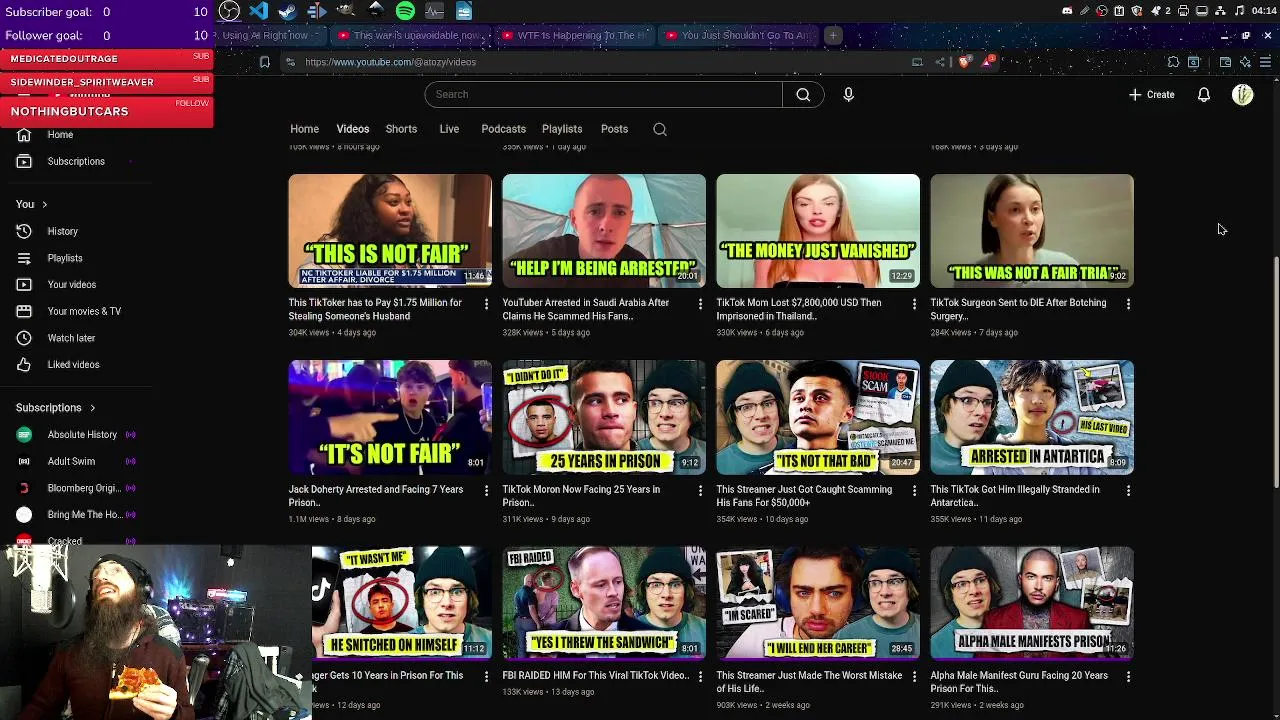Open the account avatar menu
Image resolution: width=1280 pixels, height=720 pixels.
tap(1242, 94)
